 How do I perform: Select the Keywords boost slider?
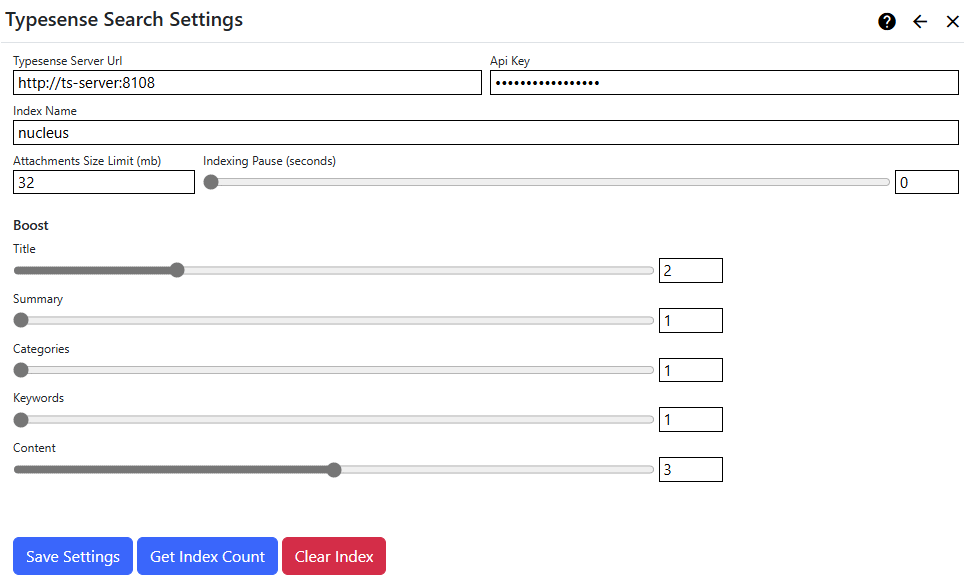(x=21, y=419)
